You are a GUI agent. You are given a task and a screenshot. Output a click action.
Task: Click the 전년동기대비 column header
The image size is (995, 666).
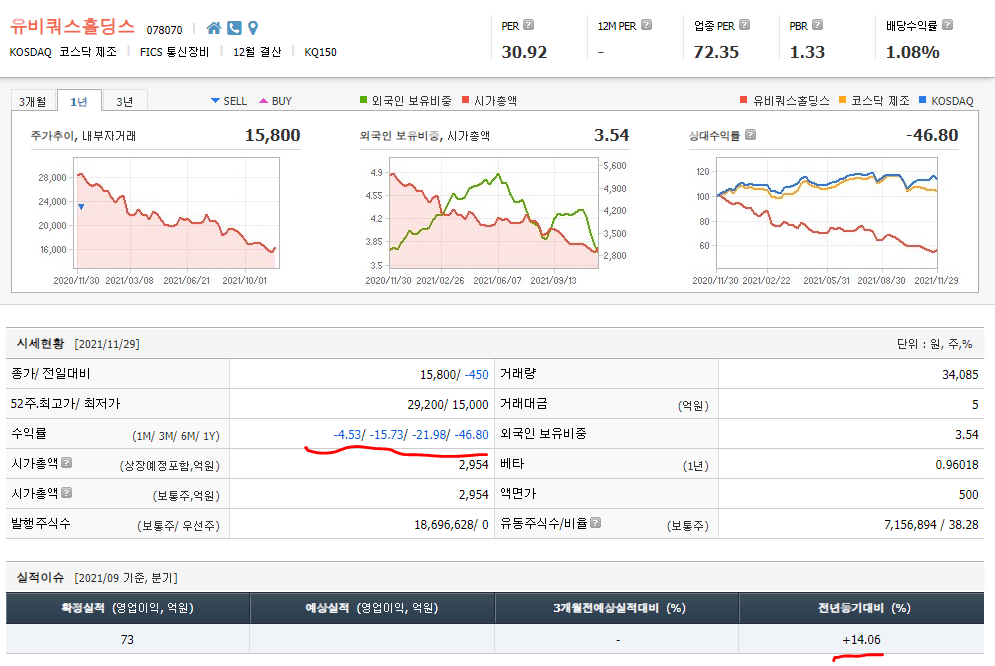[x=864, y=608]
